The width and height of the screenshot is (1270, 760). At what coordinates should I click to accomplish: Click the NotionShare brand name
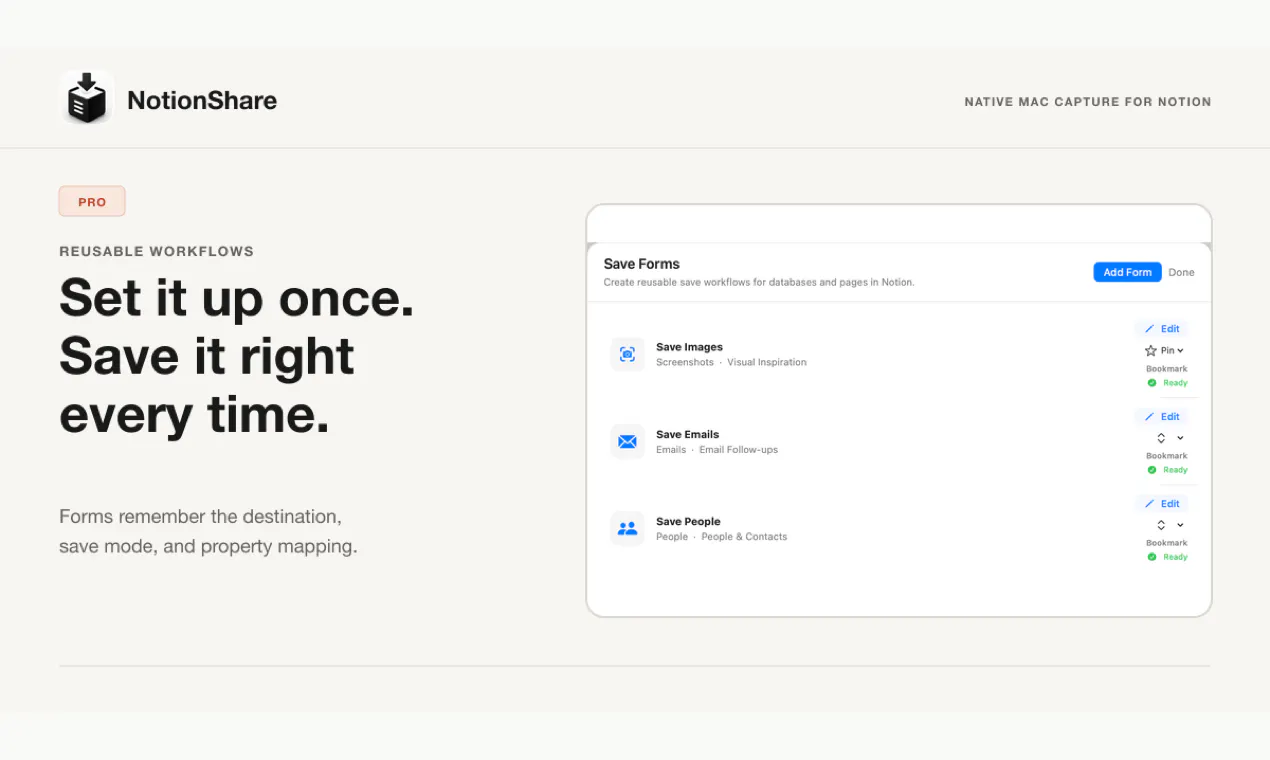tap(202, 100)
